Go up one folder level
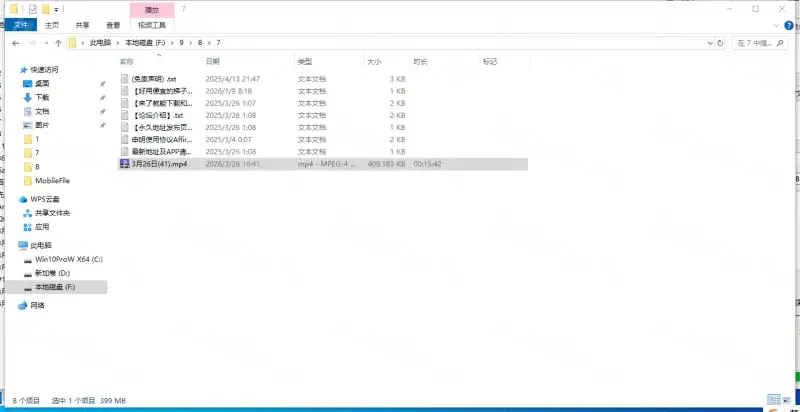The height and width of the screenshot is (412, 800). (x=58, y=43)
